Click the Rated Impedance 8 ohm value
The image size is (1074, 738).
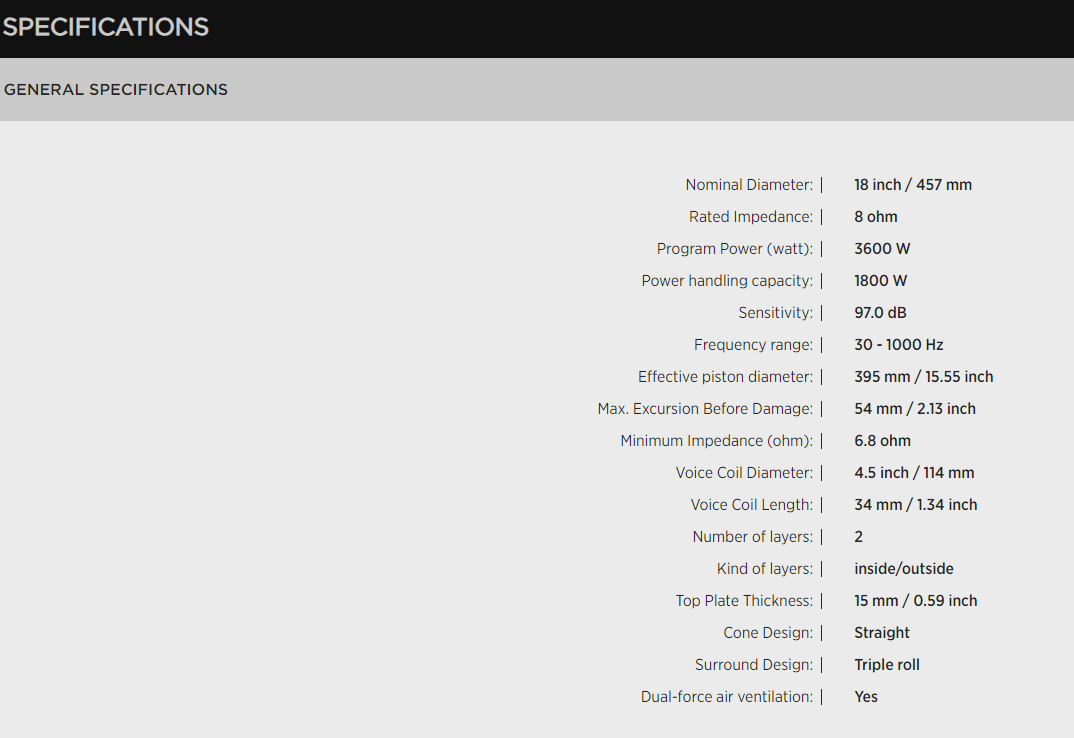[x=875, y=217]
